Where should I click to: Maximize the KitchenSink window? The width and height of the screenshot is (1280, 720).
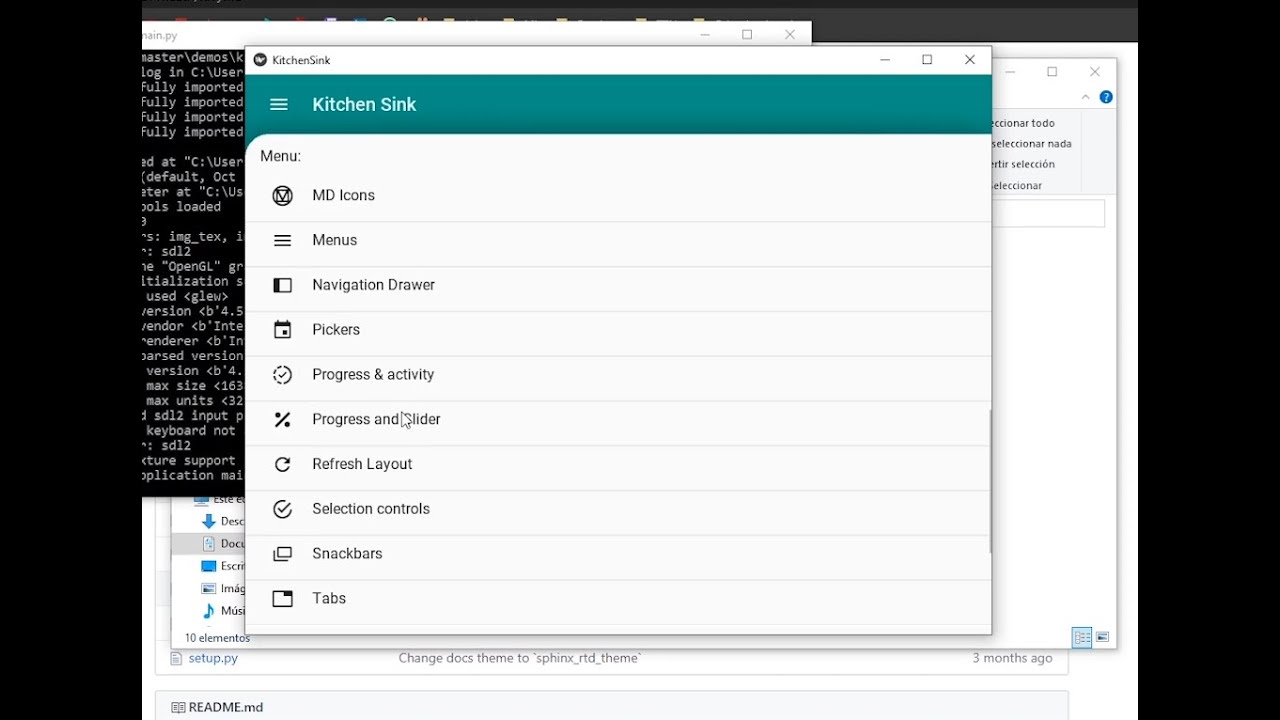[927, 60]
